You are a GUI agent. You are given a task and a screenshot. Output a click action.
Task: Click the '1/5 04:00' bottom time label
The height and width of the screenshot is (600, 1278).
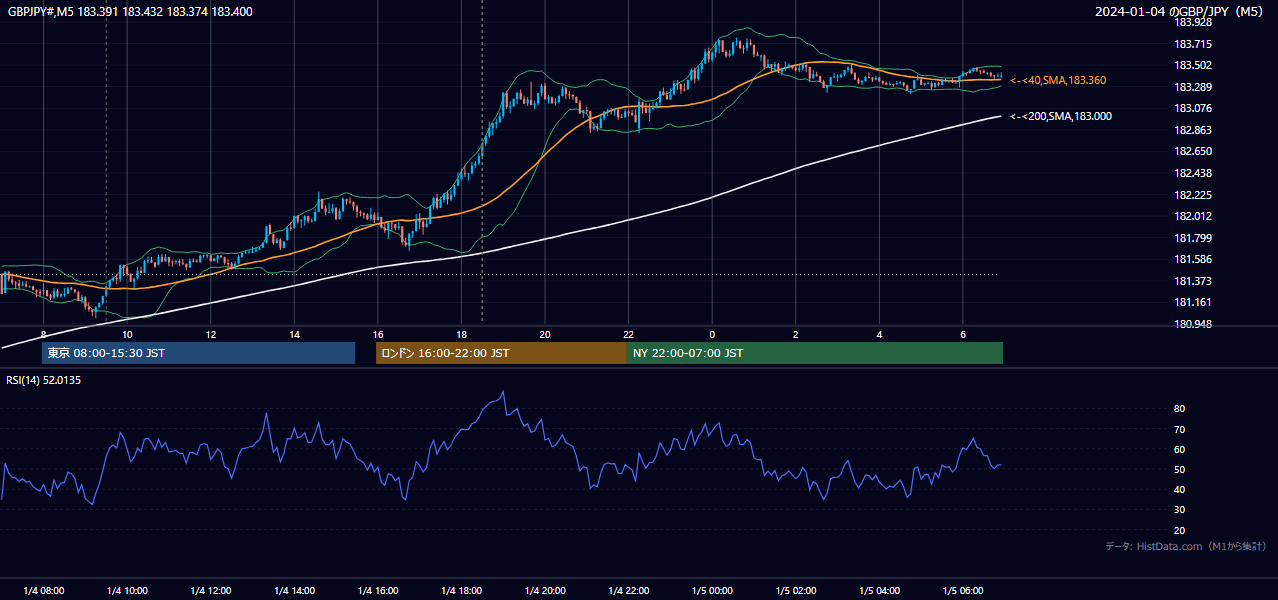pos(879,590)
